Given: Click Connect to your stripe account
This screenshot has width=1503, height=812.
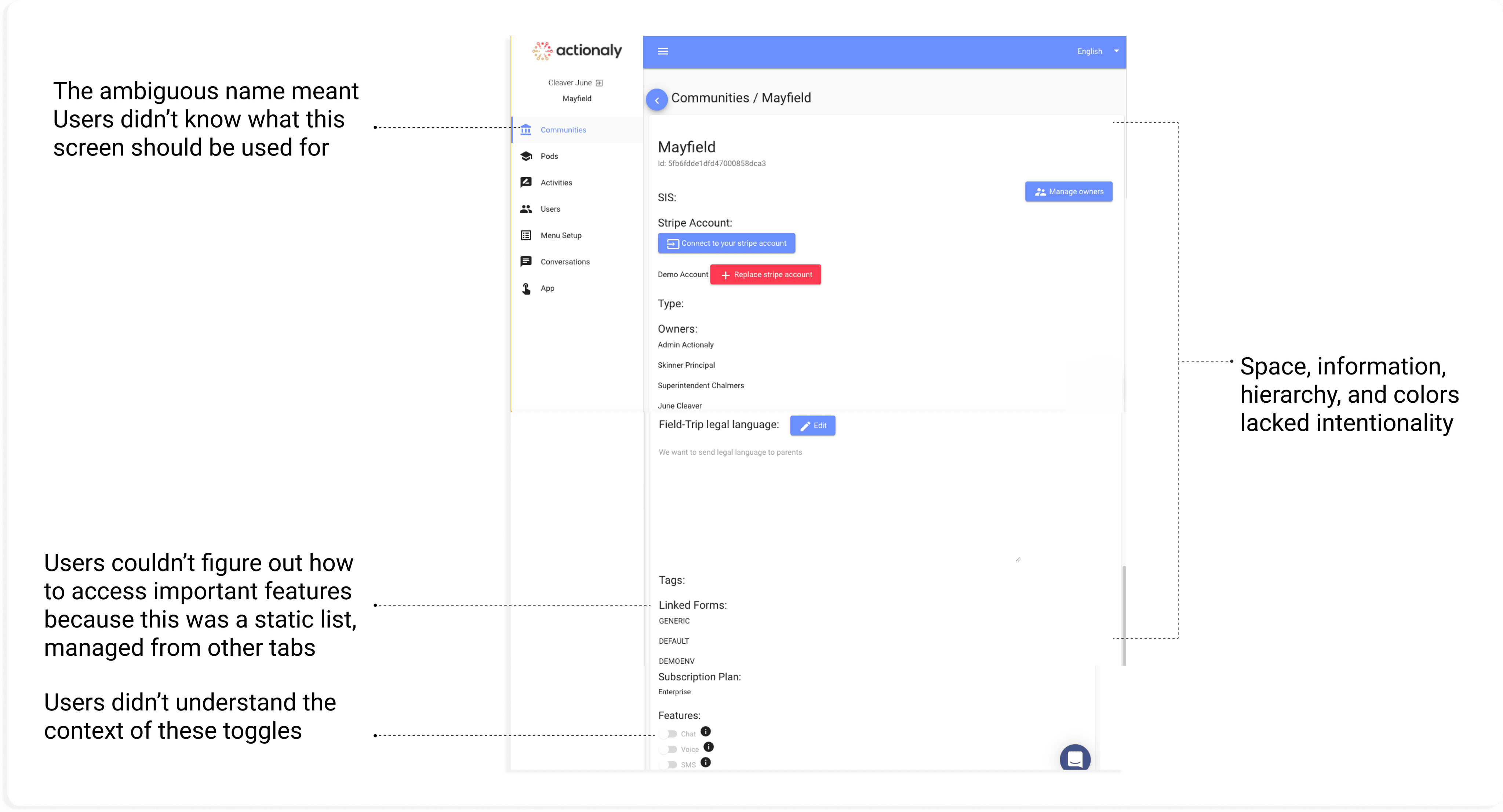Looking at the screenshot, I should pyautogui.click(x=727, y=243).
